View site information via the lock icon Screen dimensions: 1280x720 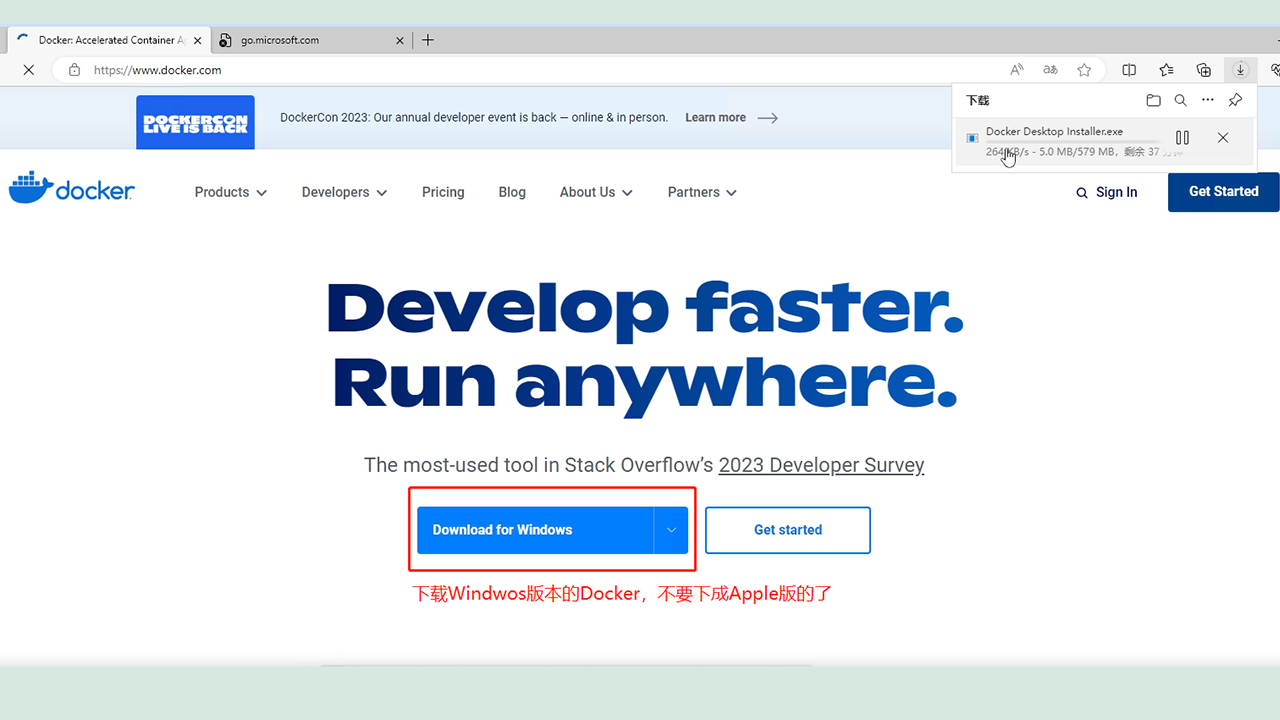[x=74, y=70]
